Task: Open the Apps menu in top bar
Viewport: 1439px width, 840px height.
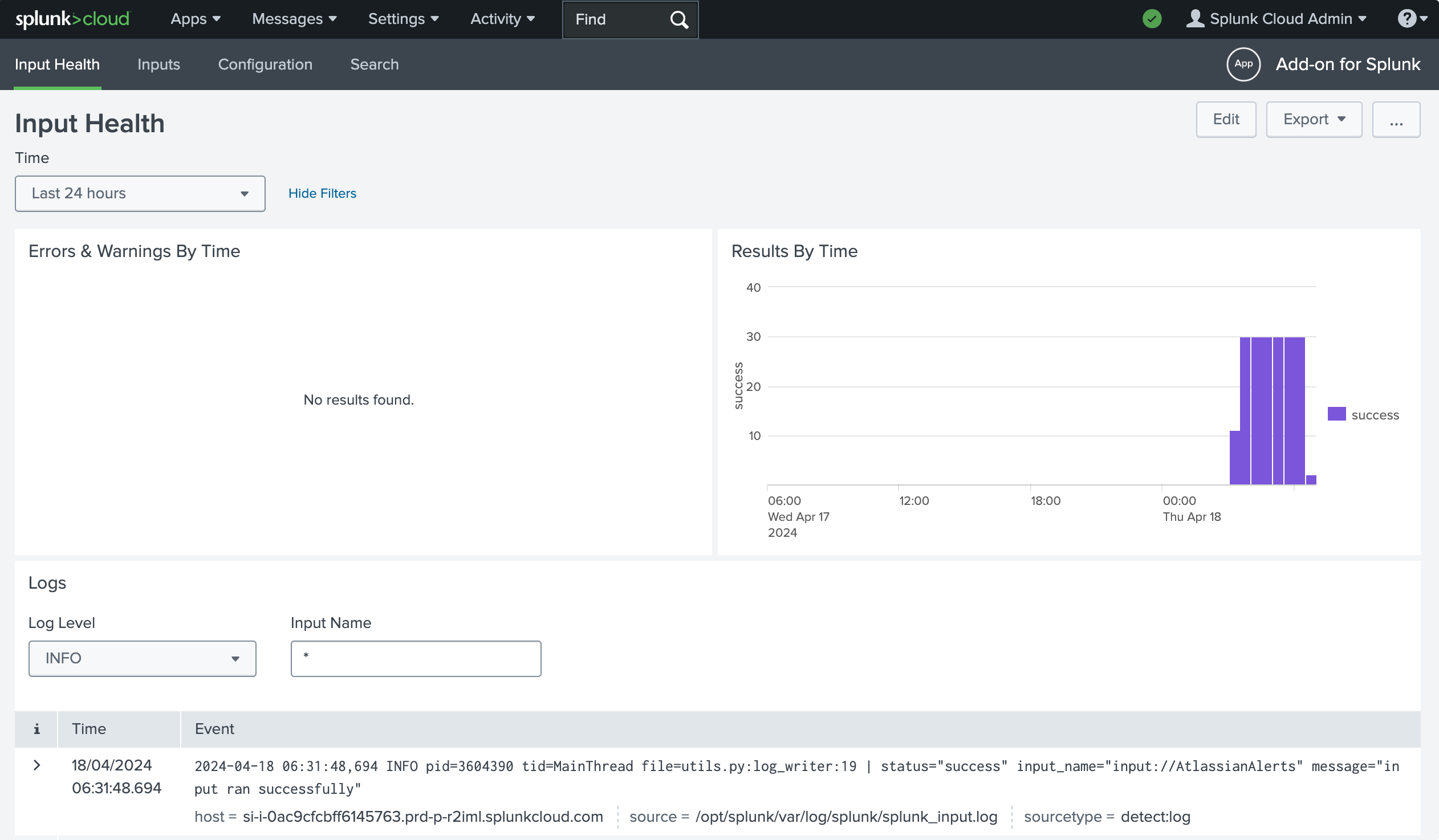Action: coord(196,19)
